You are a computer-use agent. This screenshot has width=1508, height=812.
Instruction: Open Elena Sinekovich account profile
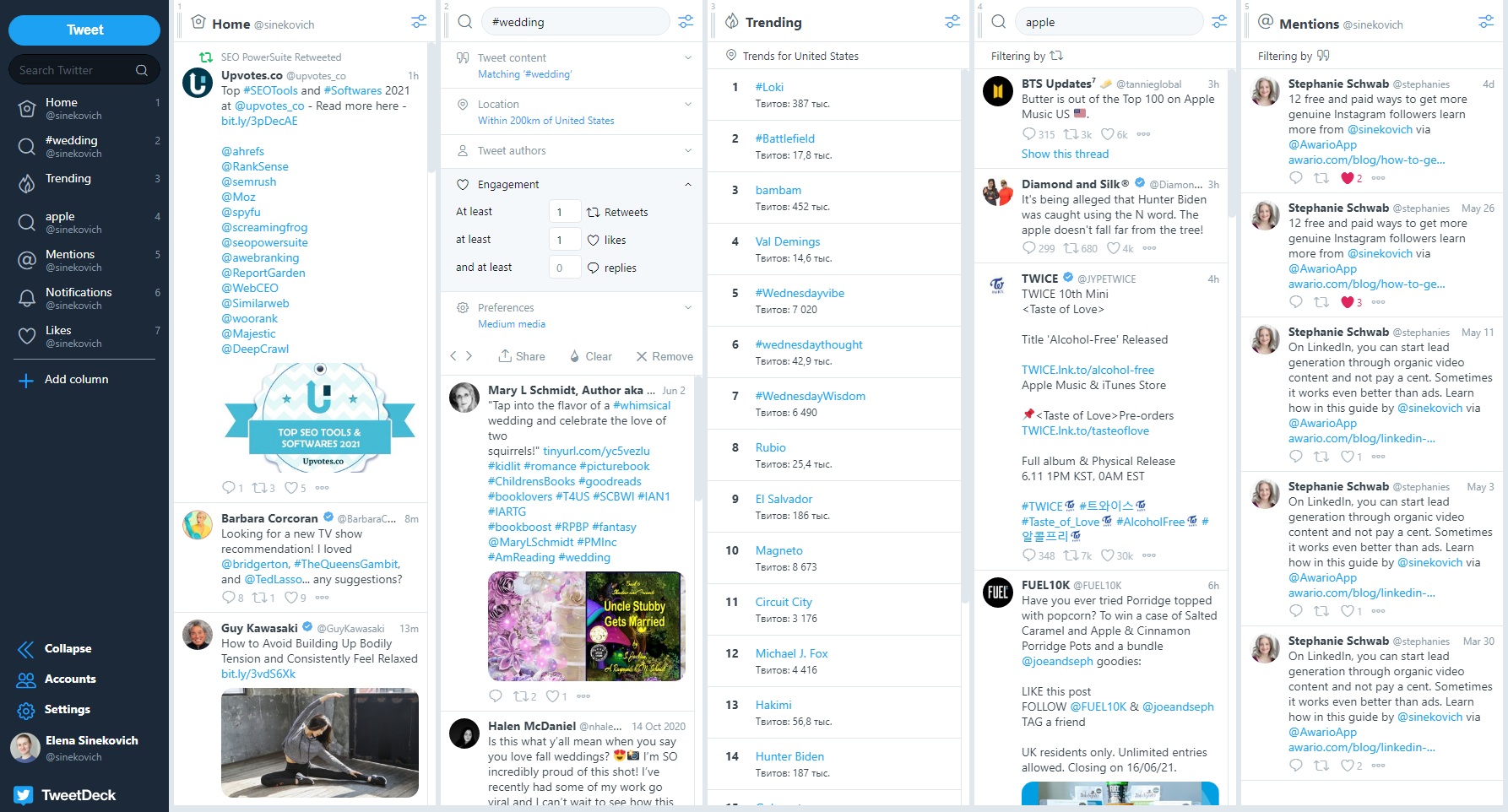coord(74,748)
